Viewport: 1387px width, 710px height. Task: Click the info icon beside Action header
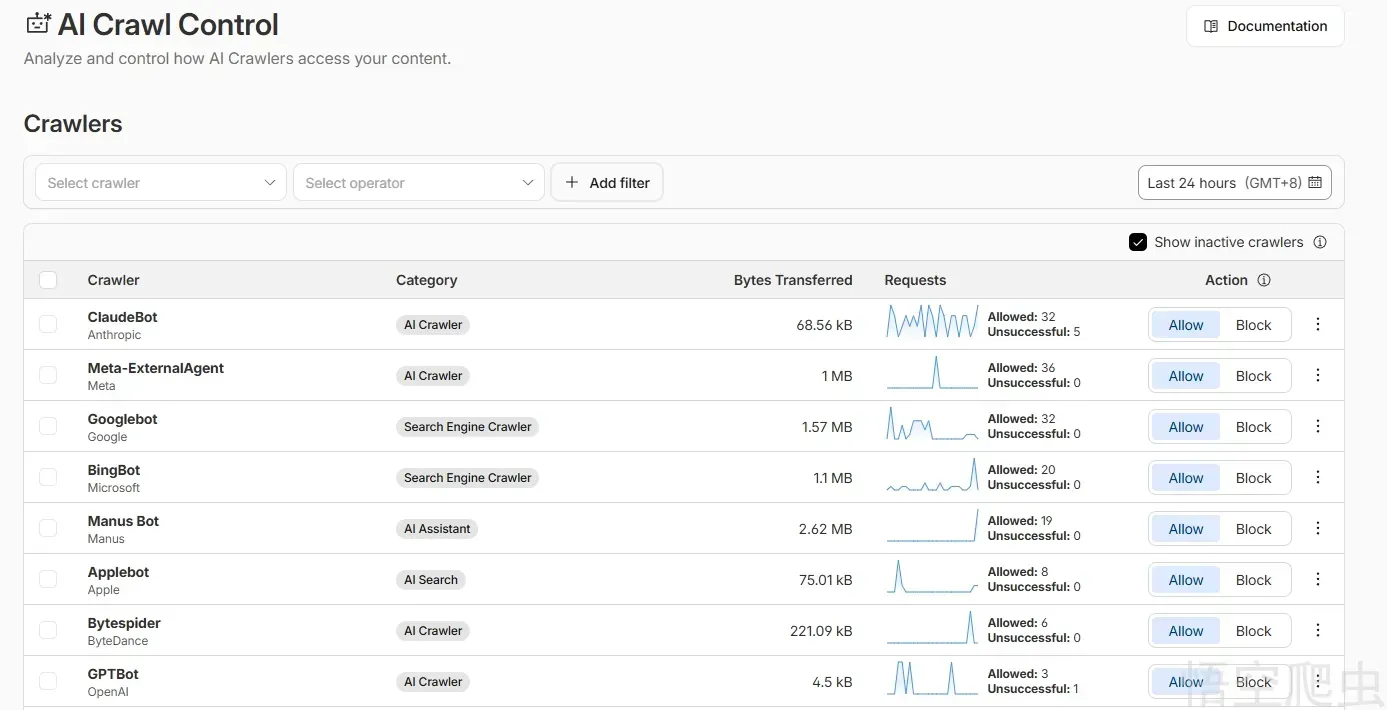click(1264, 280)
